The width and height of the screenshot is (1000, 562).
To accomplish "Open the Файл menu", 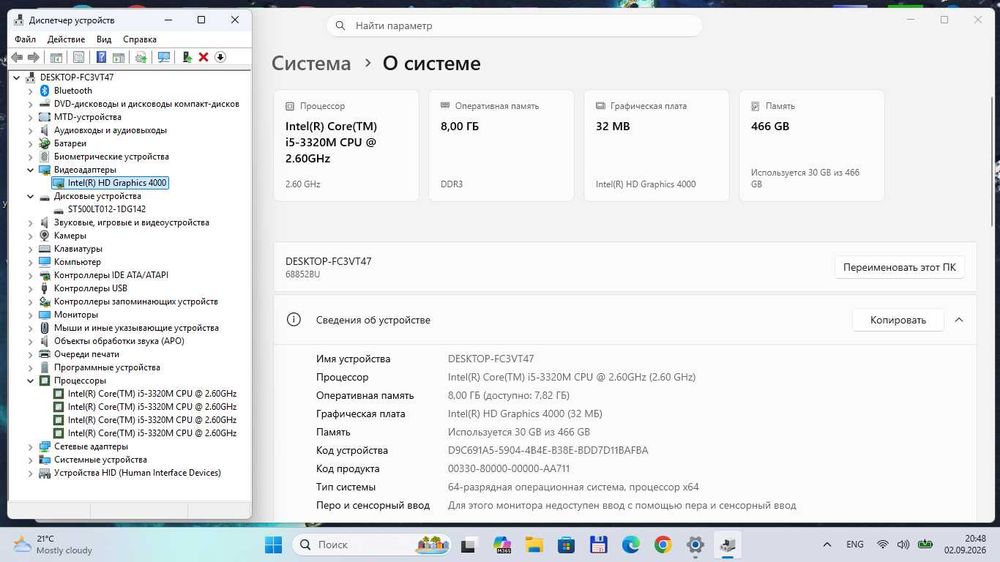I will (25, 39).
